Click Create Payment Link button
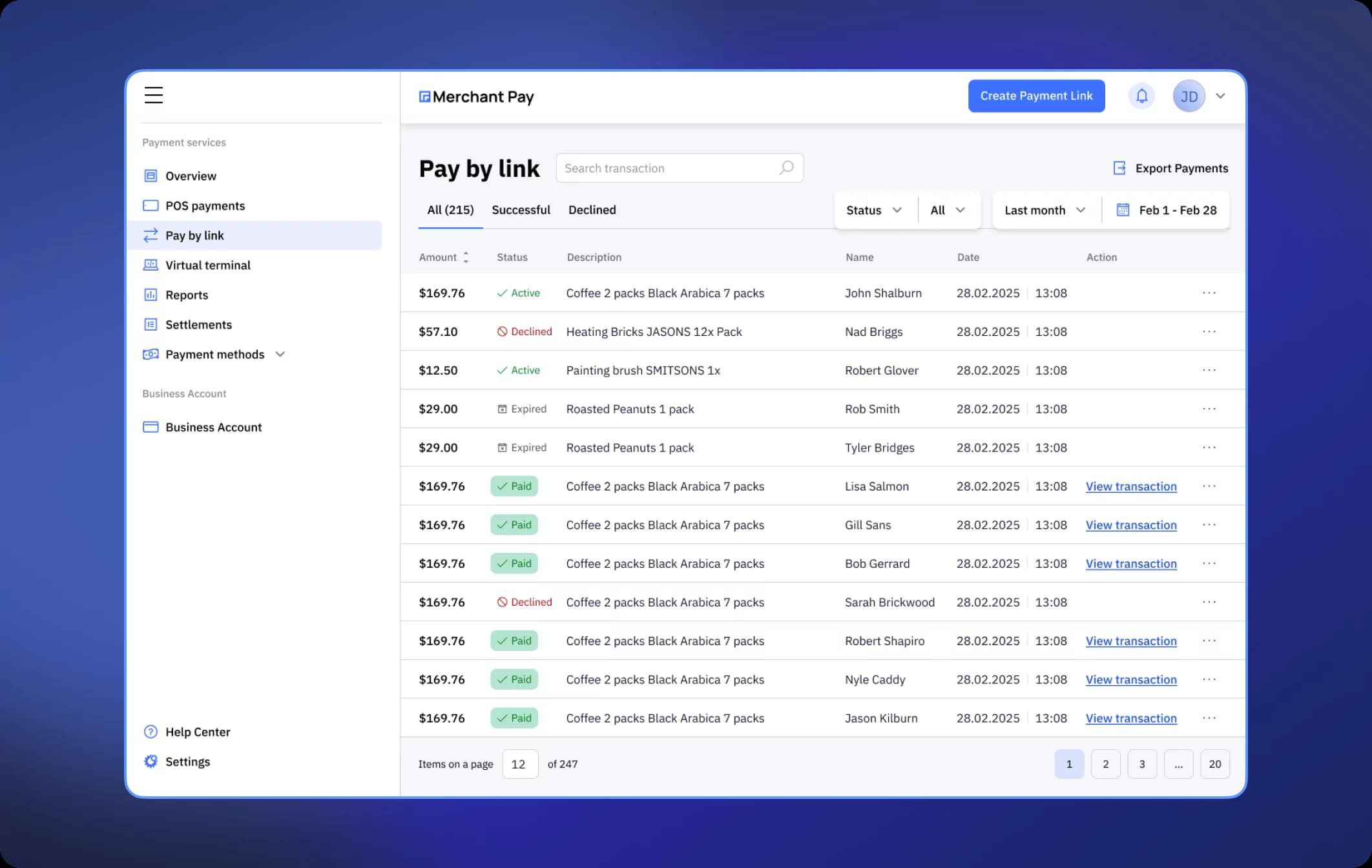This screenshot has width=1372, height=868. pyautogui.click(x=1036, y=96)
